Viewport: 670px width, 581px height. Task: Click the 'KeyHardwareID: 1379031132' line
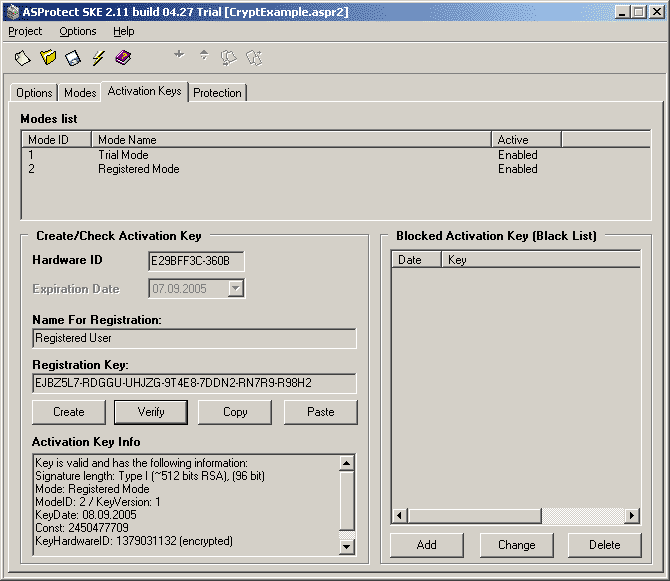coord(134,541)
